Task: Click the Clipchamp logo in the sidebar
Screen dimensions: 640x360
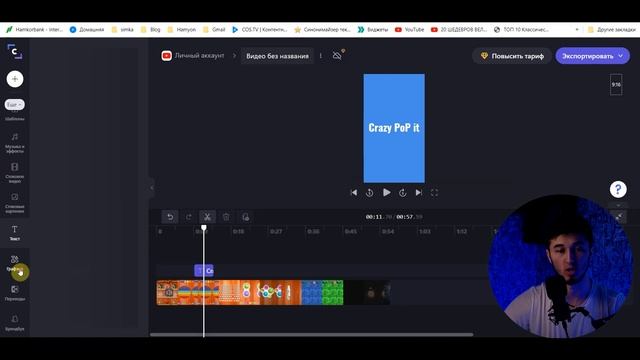Action: tap(15, 51)
